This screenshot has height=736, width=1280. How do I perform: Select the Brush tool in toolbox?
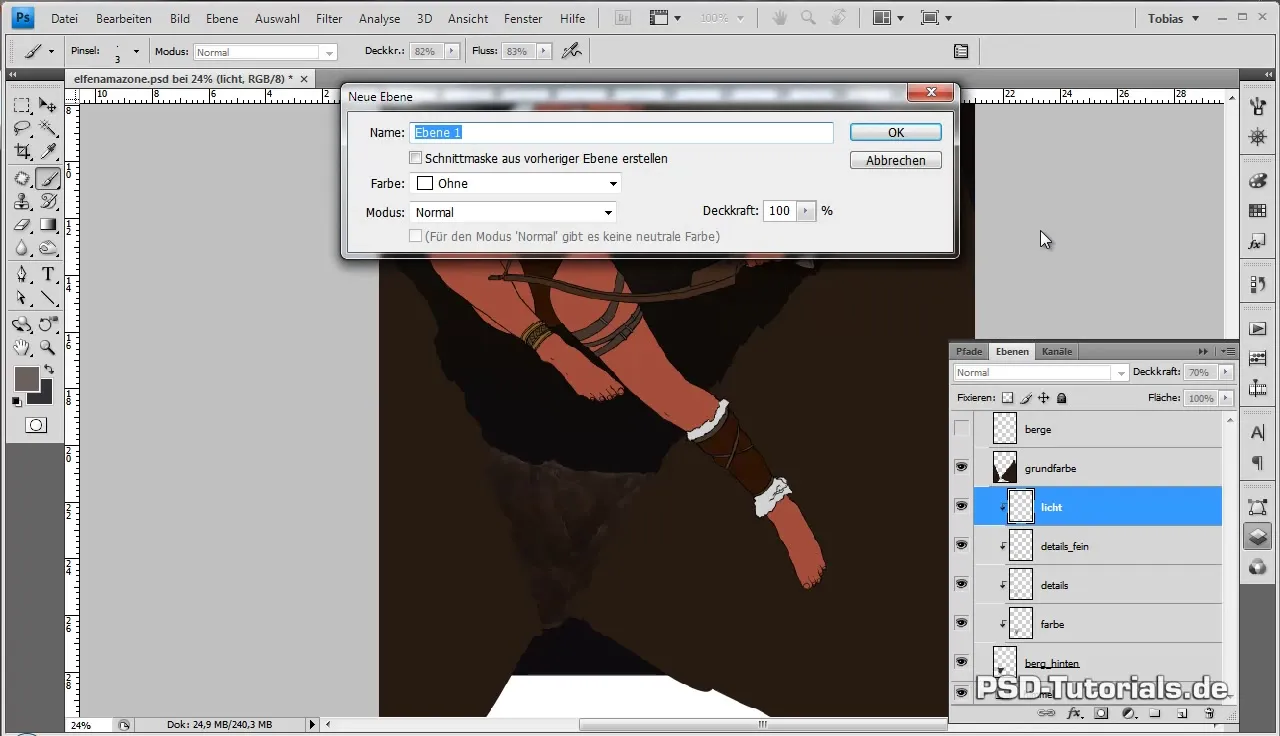(x=47, y=178)
